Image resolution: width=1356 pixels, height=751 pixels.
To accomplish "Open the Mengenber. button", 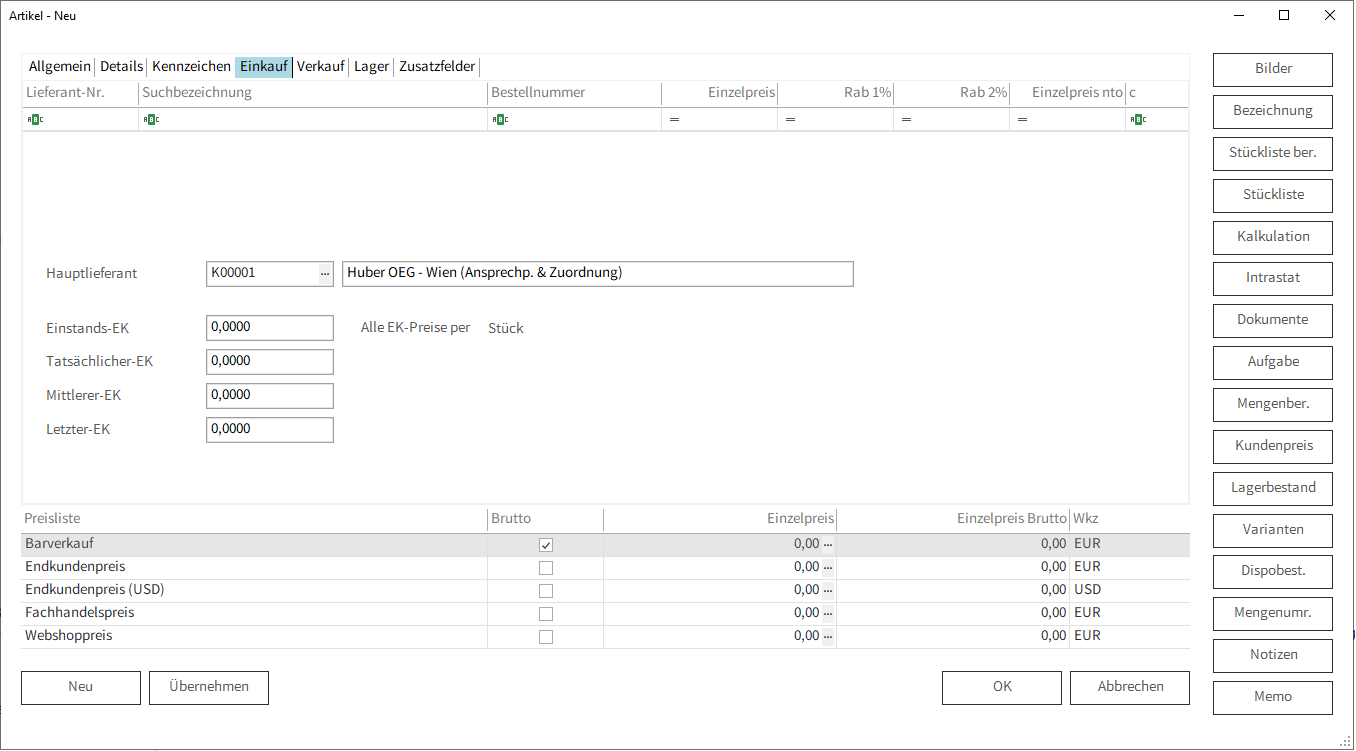I will point(1273,404).
